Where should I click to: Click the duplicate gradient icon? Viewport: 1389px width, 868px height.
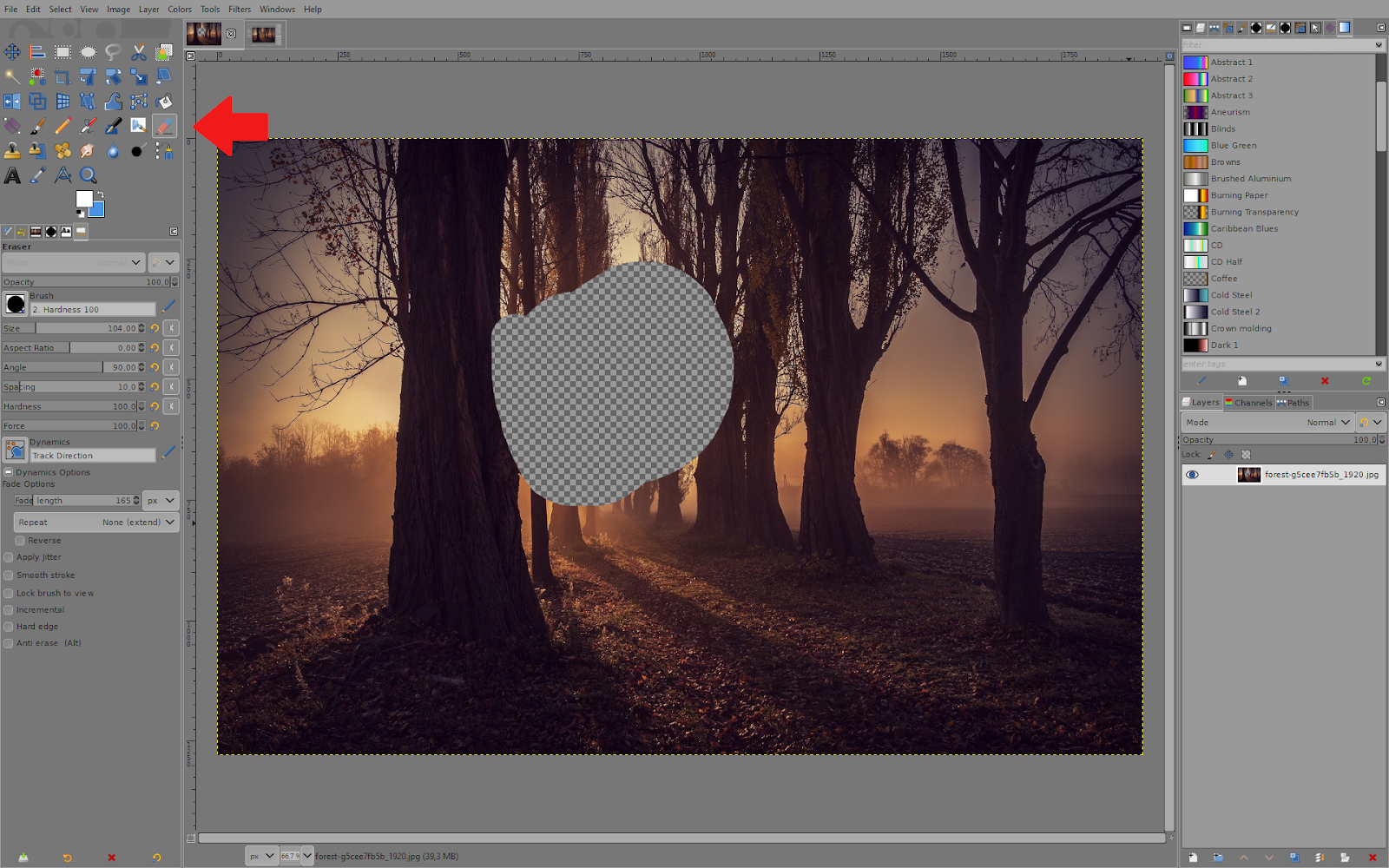[x=1283, y=381]
